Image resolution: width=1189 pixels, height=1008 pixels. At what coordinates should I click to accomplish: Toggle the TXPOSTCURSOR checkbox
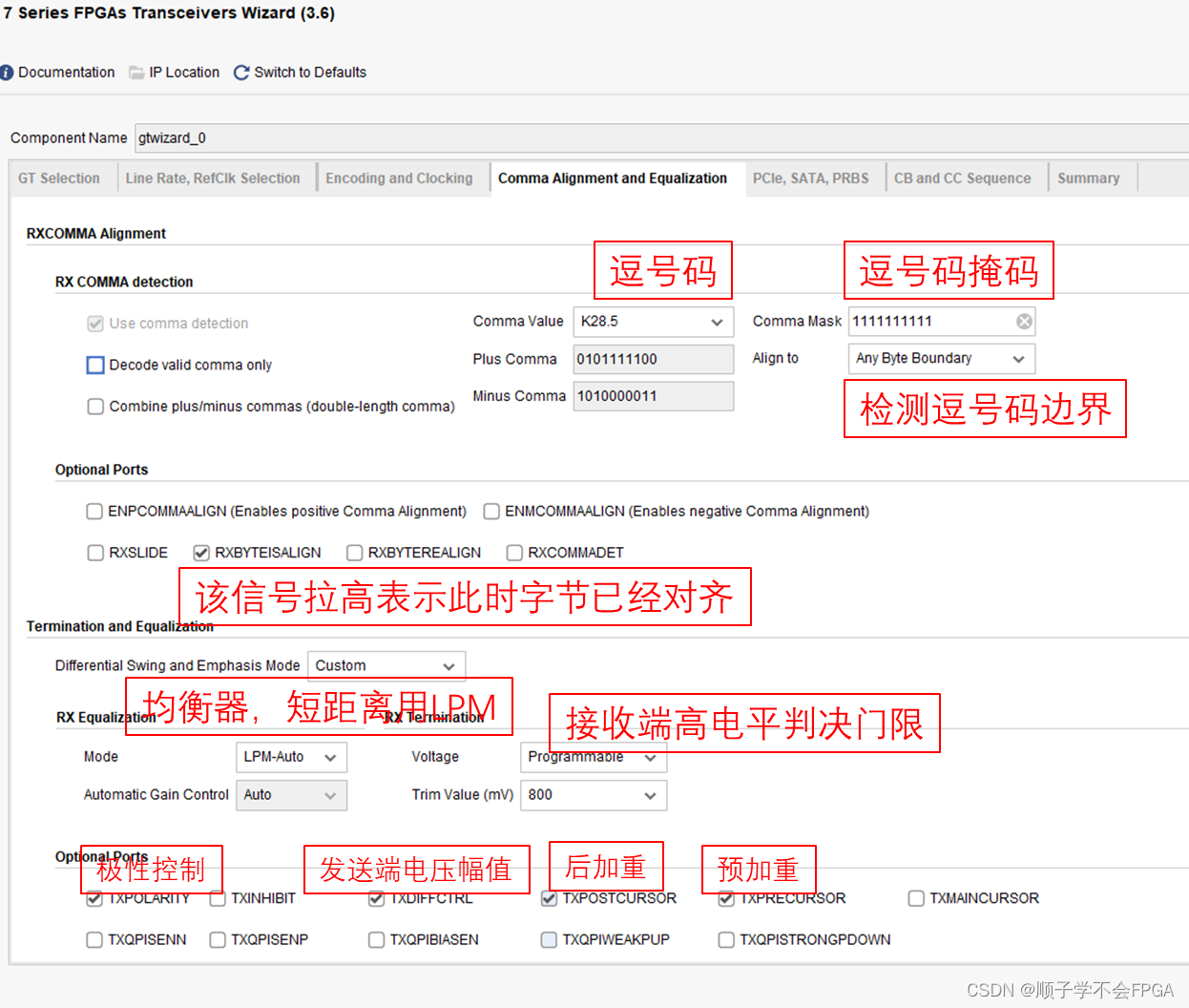click(549, 898)
